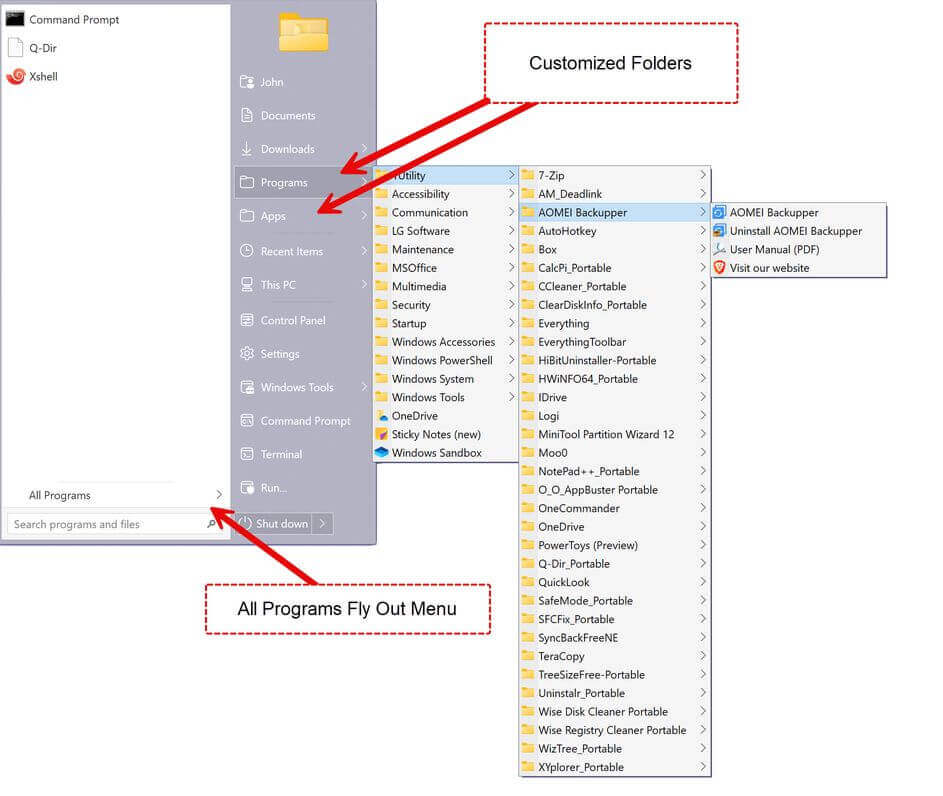The width and height of the screenshot is (943, 796).
Task: Expand the XYplorer_Portable arrow
Action: (702, 766)
